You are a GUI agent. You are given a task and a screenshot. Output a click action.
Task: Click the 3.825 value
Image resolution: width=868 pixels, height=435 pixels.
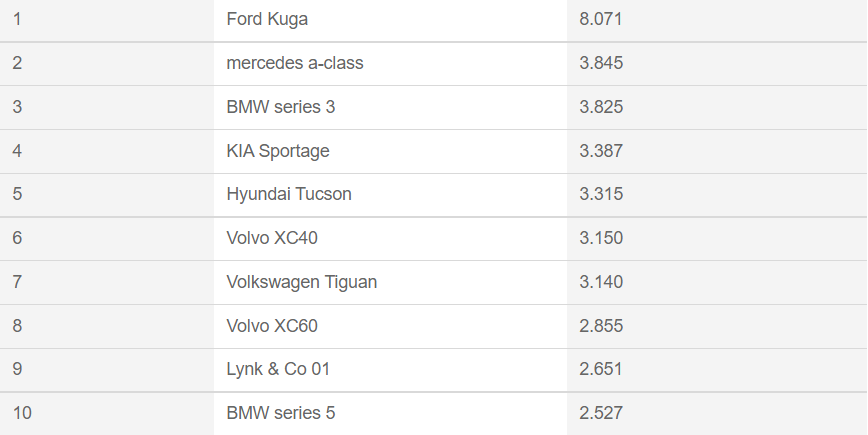(x=601, y=107)
